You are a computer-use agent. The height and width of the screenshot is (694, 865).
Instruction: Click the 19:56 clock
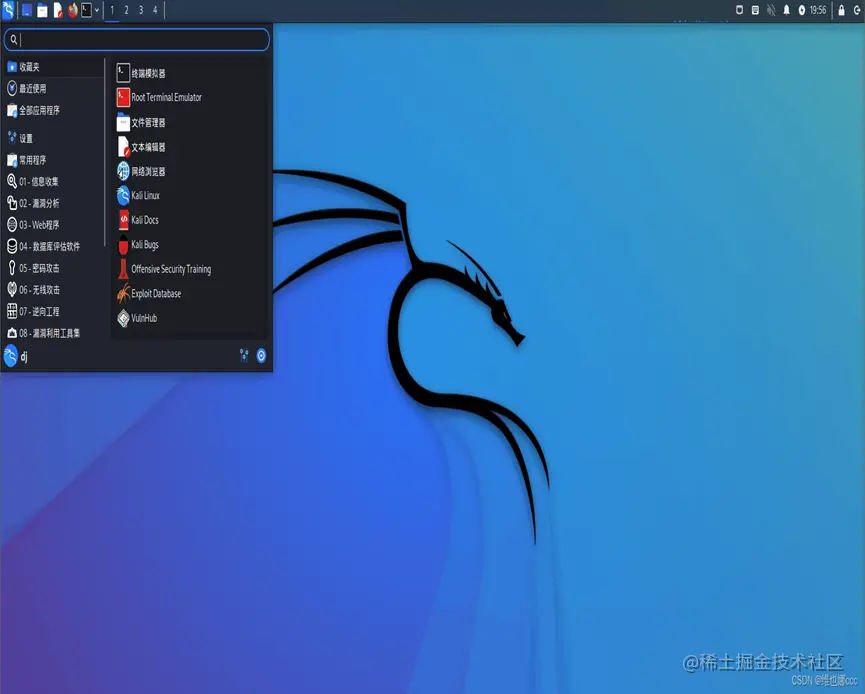818,10
